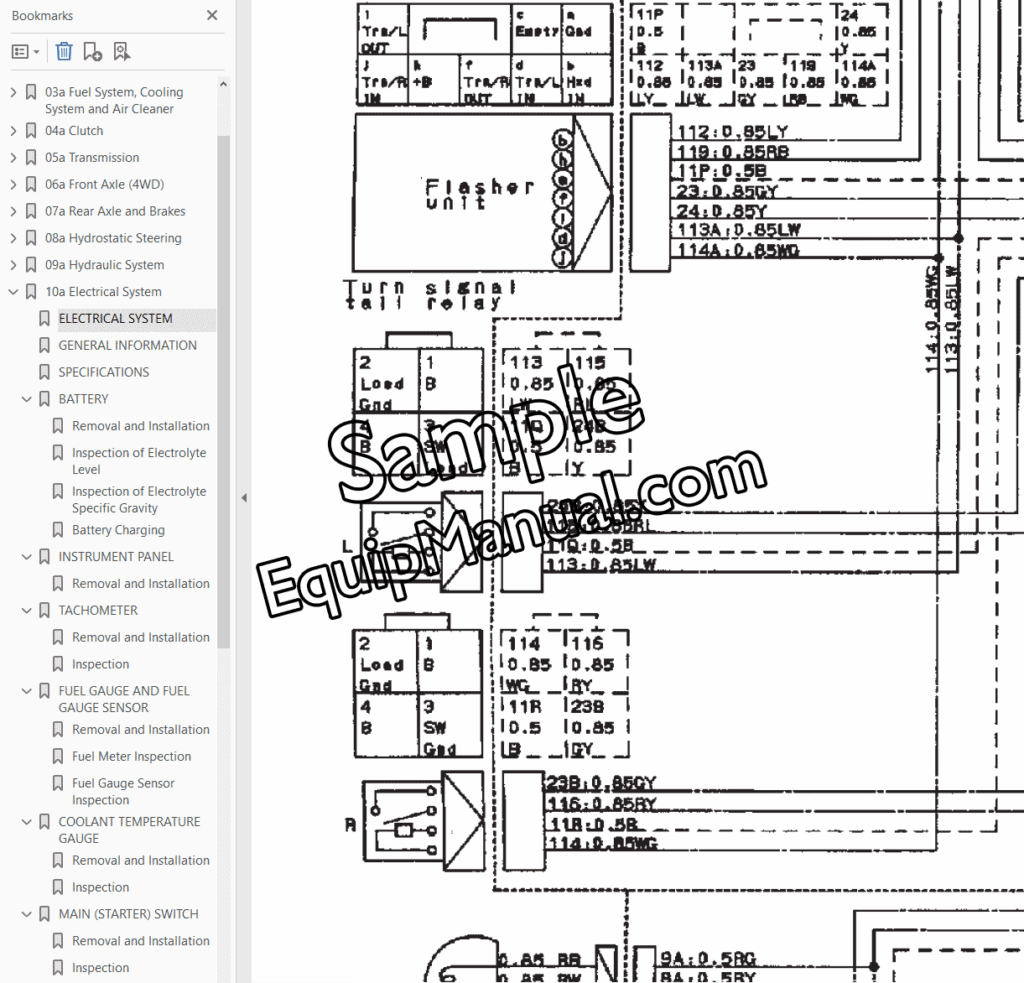Open the SPECIFICATIONS bookmark
This screenshot has height=983, width=1024.
coord(104,372)
